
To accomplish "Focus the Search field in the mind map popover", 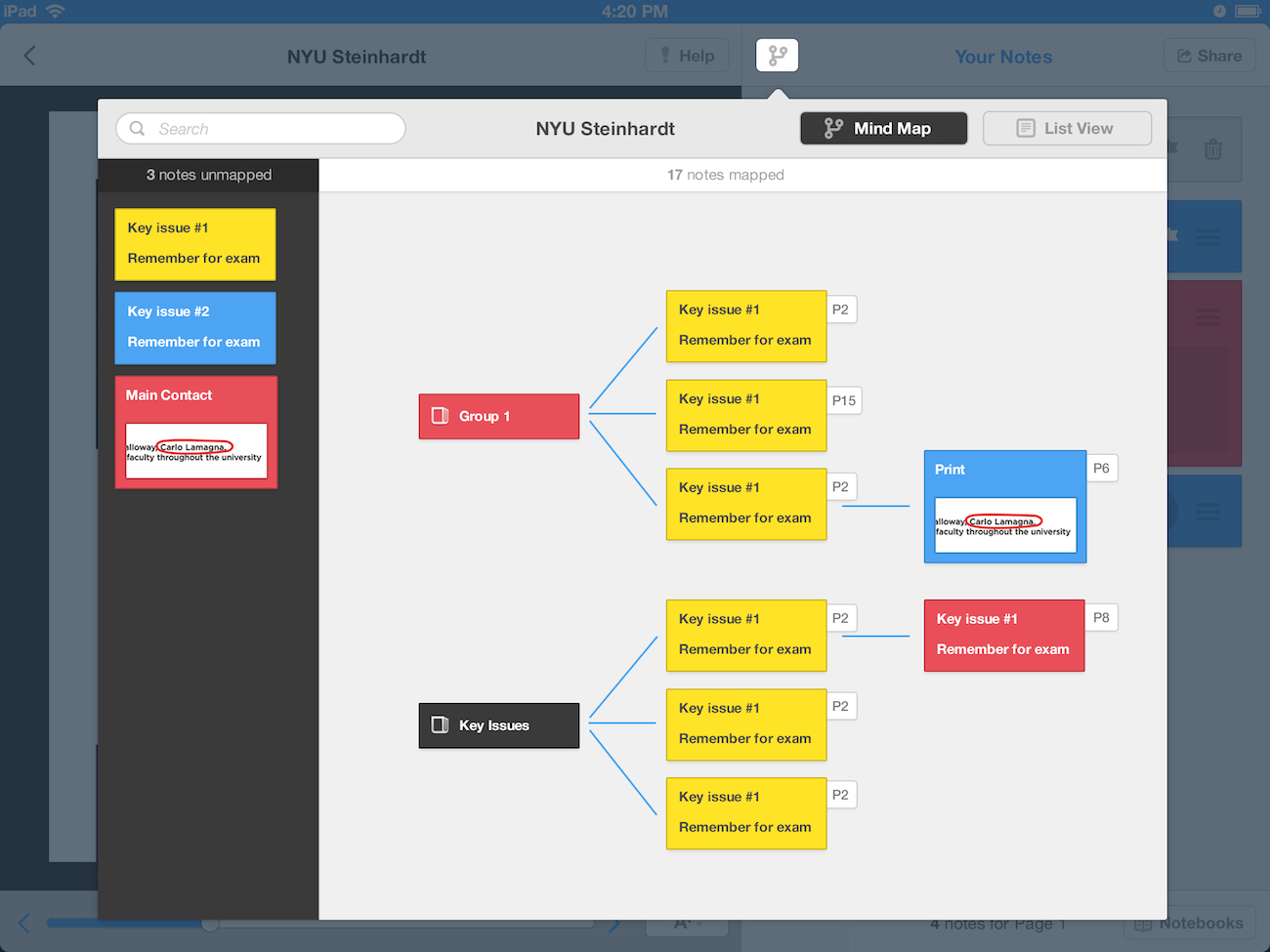I will pos(261,129).
